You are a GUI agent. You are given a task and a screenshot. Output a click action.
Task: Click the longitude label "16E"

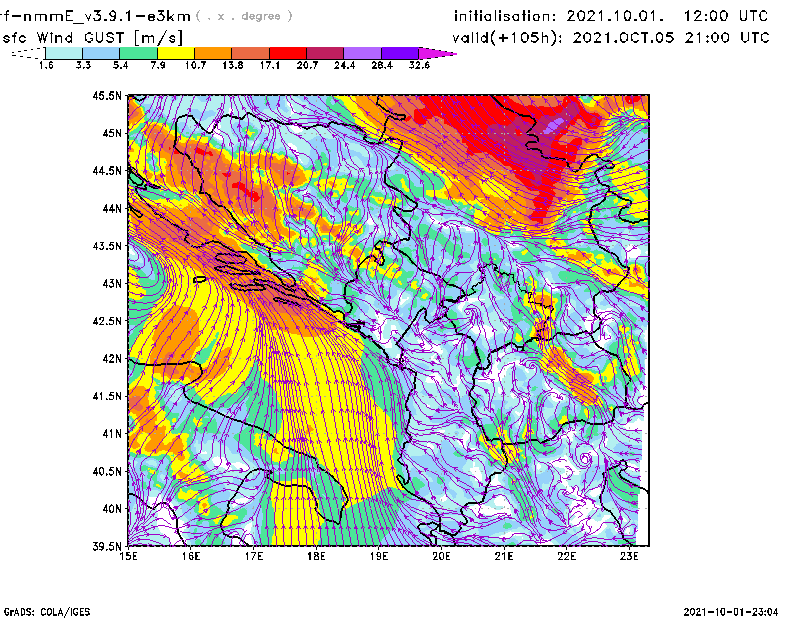[191, 556]
